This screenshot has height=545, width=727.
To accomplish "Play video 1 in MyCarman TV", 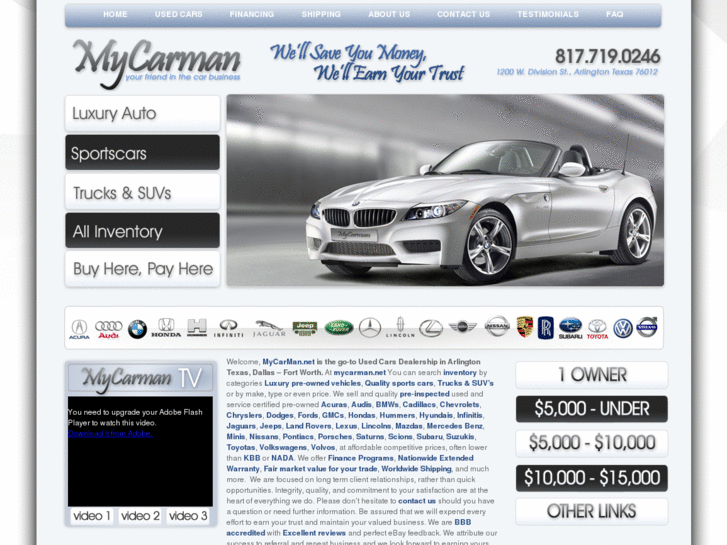I will pyautogui.click(x=92, y=516).
